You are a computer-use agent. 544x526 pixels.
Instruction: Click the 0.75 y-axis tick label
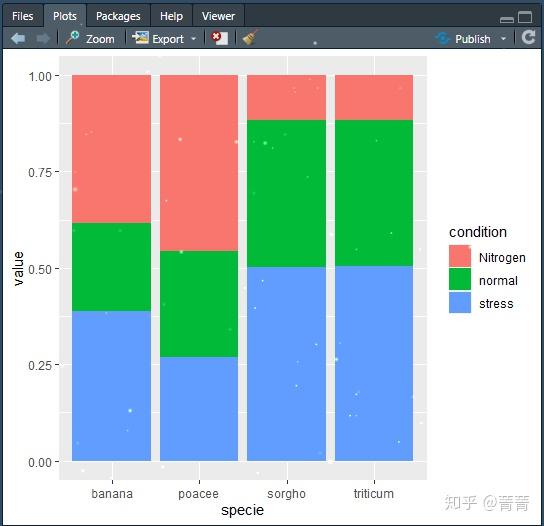coord(40,172)
